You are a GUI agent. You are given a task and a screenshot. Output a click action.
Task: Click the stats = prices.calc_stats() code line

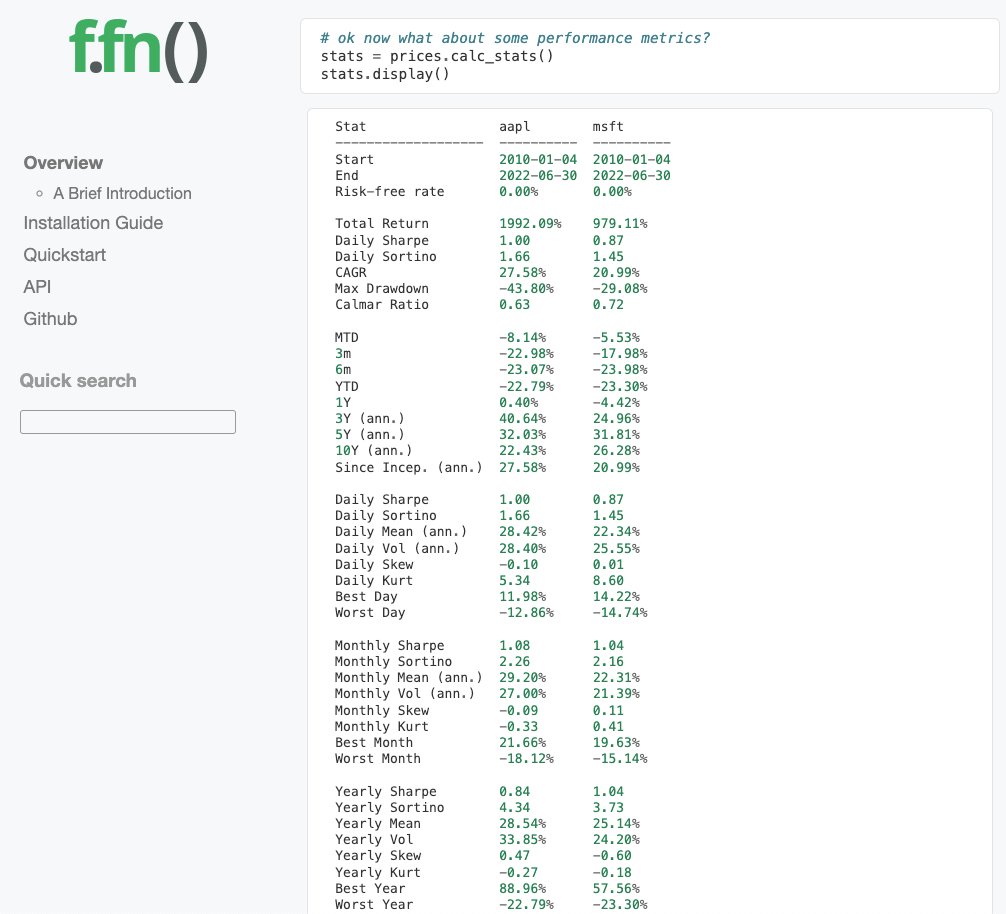437,56
